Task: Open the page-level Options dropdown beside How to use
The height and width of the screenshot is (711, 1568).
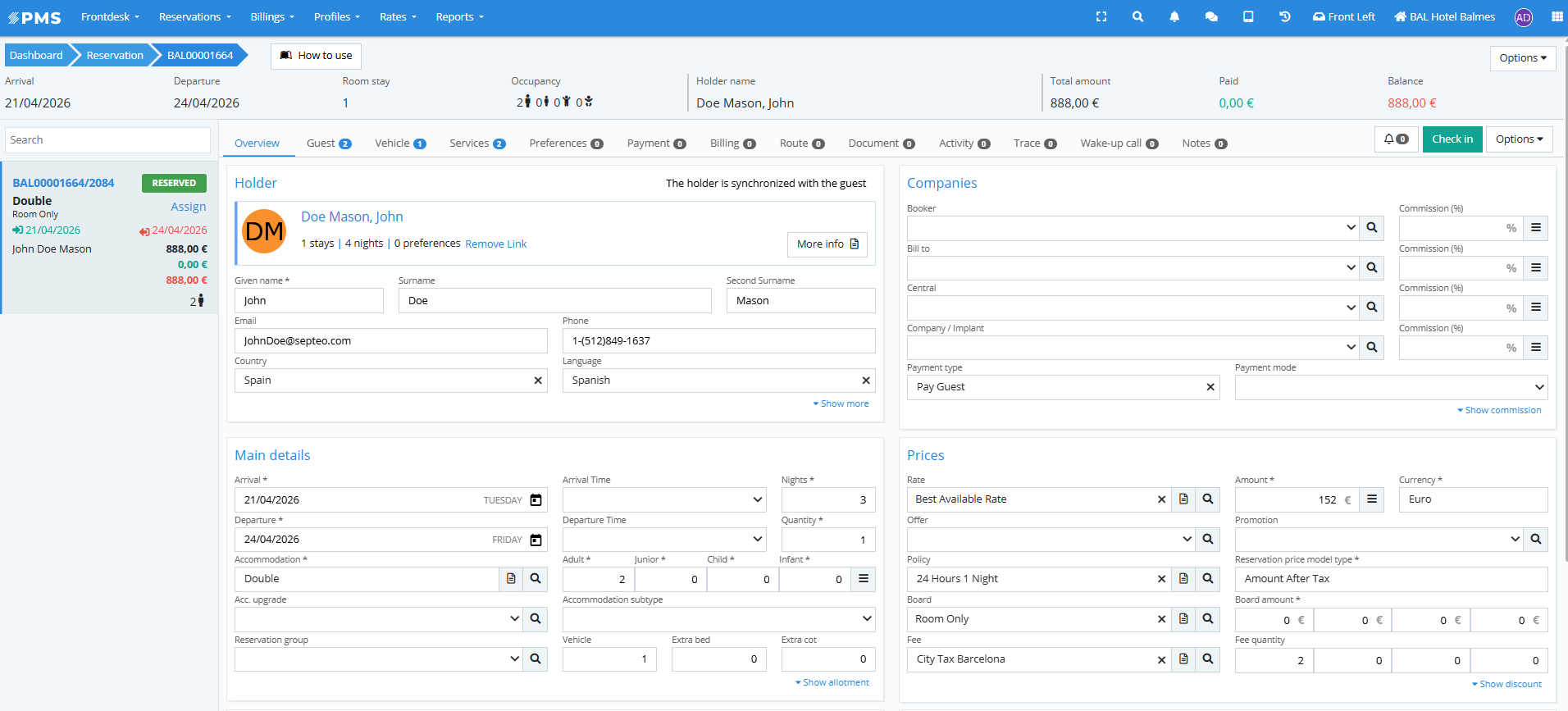Action: 1523,58
